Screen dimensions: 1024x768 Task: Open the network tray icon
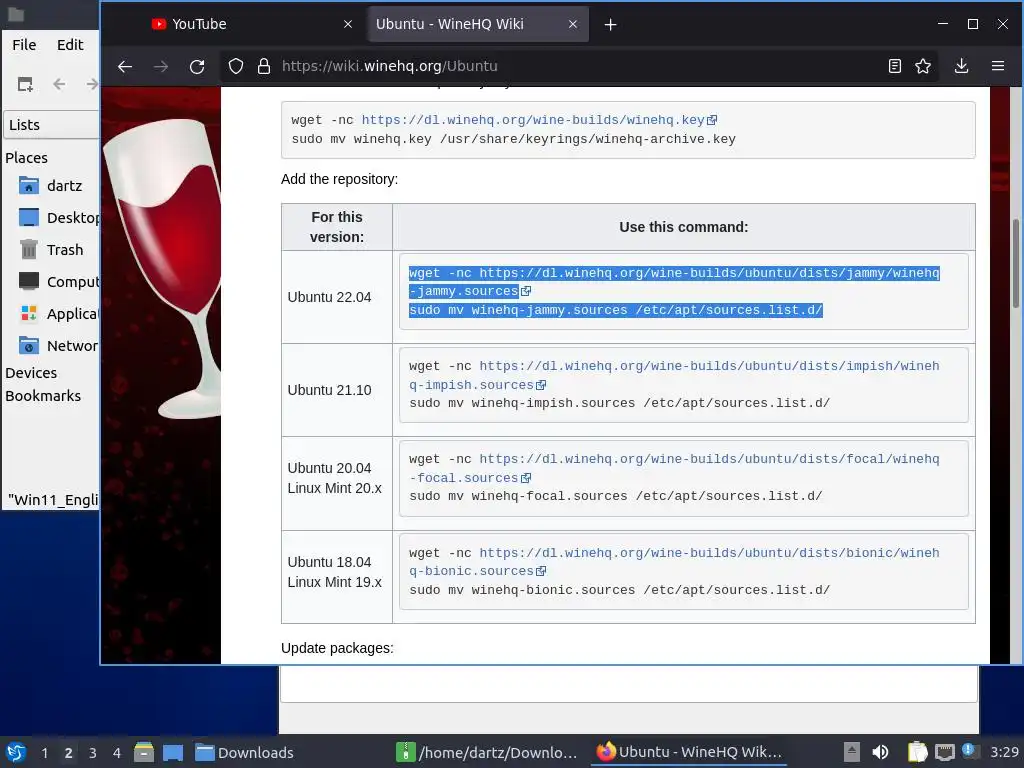click(944, 752)
